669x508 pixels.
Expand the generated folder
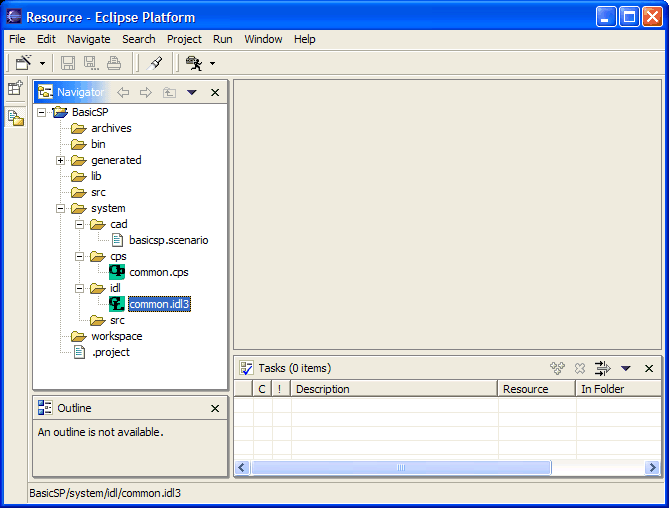point(60,160)
